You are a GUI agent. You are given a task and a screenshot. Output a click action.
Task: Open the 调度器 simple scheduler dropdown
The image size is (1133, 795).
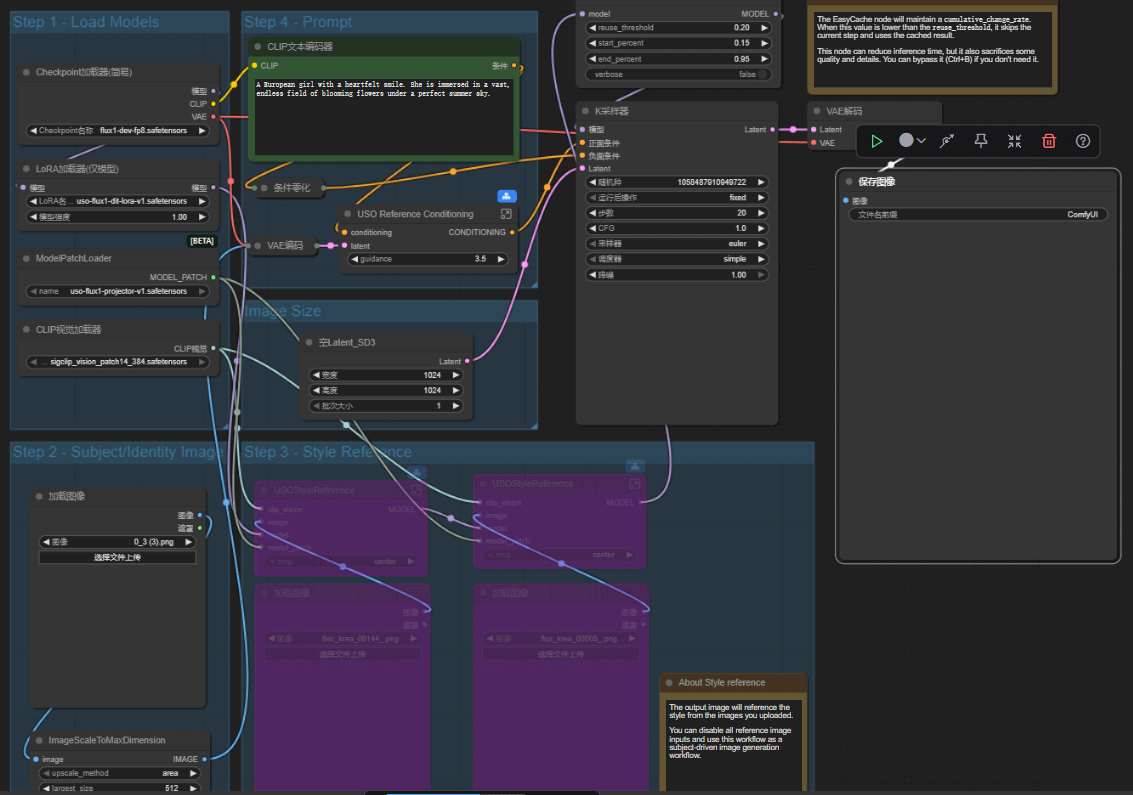pyautogui.click(x=677, y=259)
